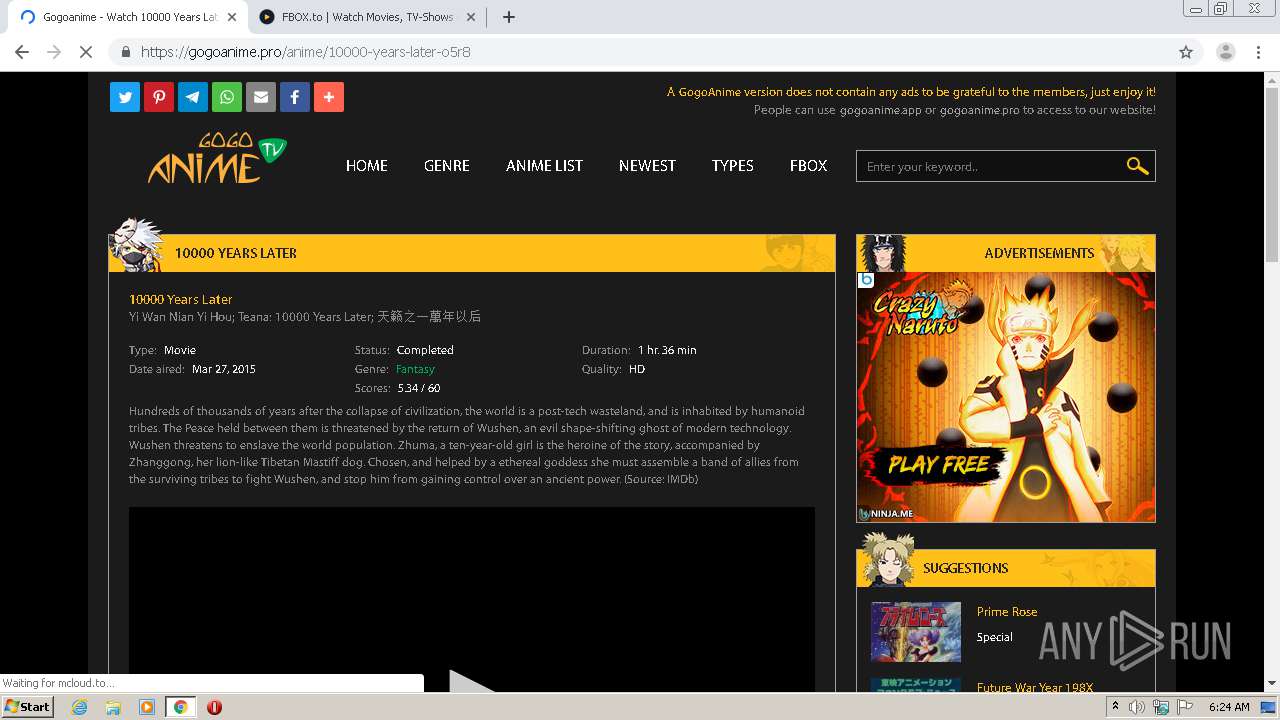The width and height of the screenshot is (1280, 720).
Task: Open volume control in system tray
Action: 1137,707
